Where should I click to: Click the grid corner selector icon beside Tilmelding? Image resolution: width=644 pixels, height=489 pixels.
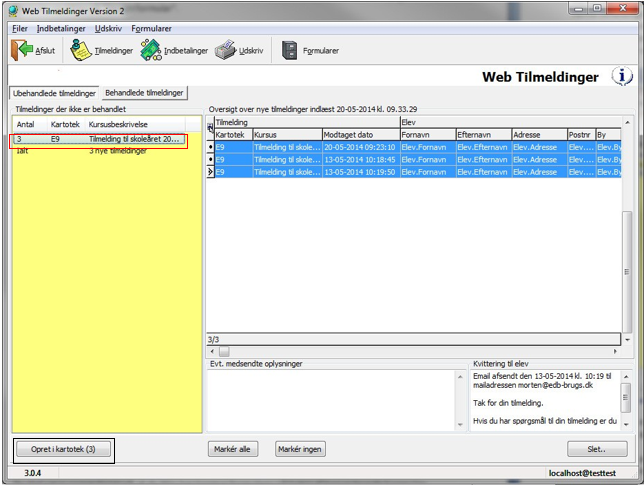(210, 128)
